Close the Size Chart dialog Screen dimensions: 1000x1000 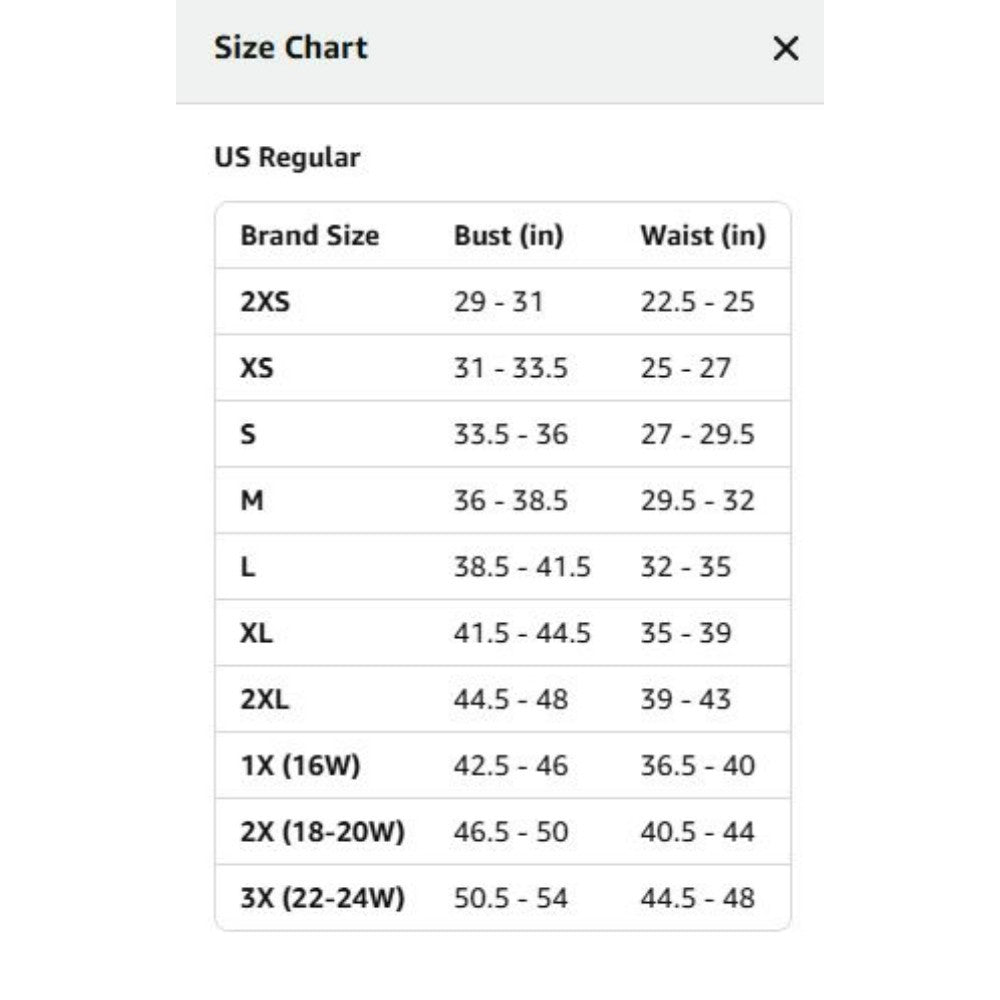[x=785, y=48]
